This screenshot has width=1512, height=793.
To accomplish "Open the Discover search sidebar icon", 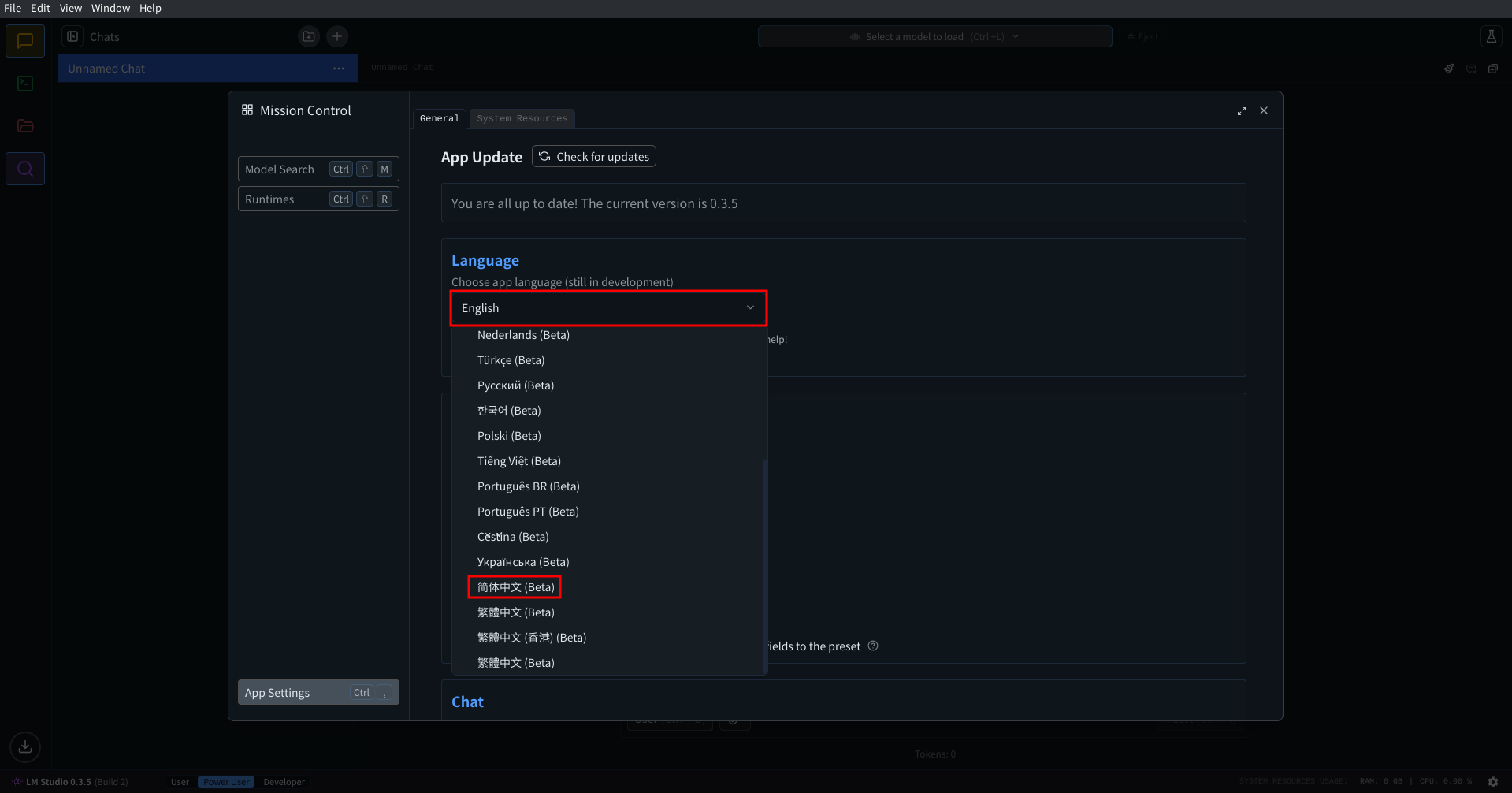I will coord(25,169).
